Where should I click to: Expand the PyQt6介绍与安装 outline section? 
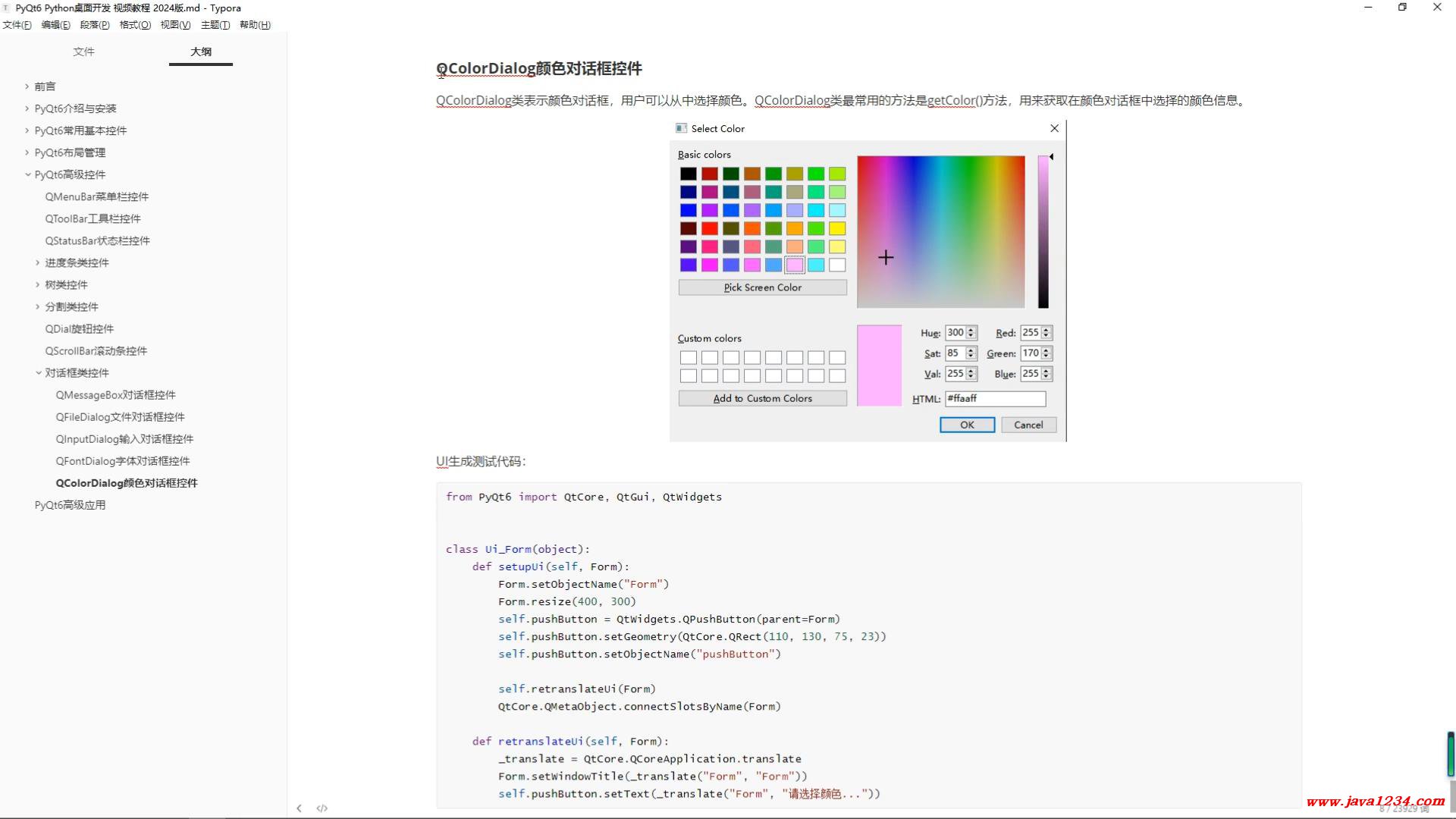(x=27, y=108)
